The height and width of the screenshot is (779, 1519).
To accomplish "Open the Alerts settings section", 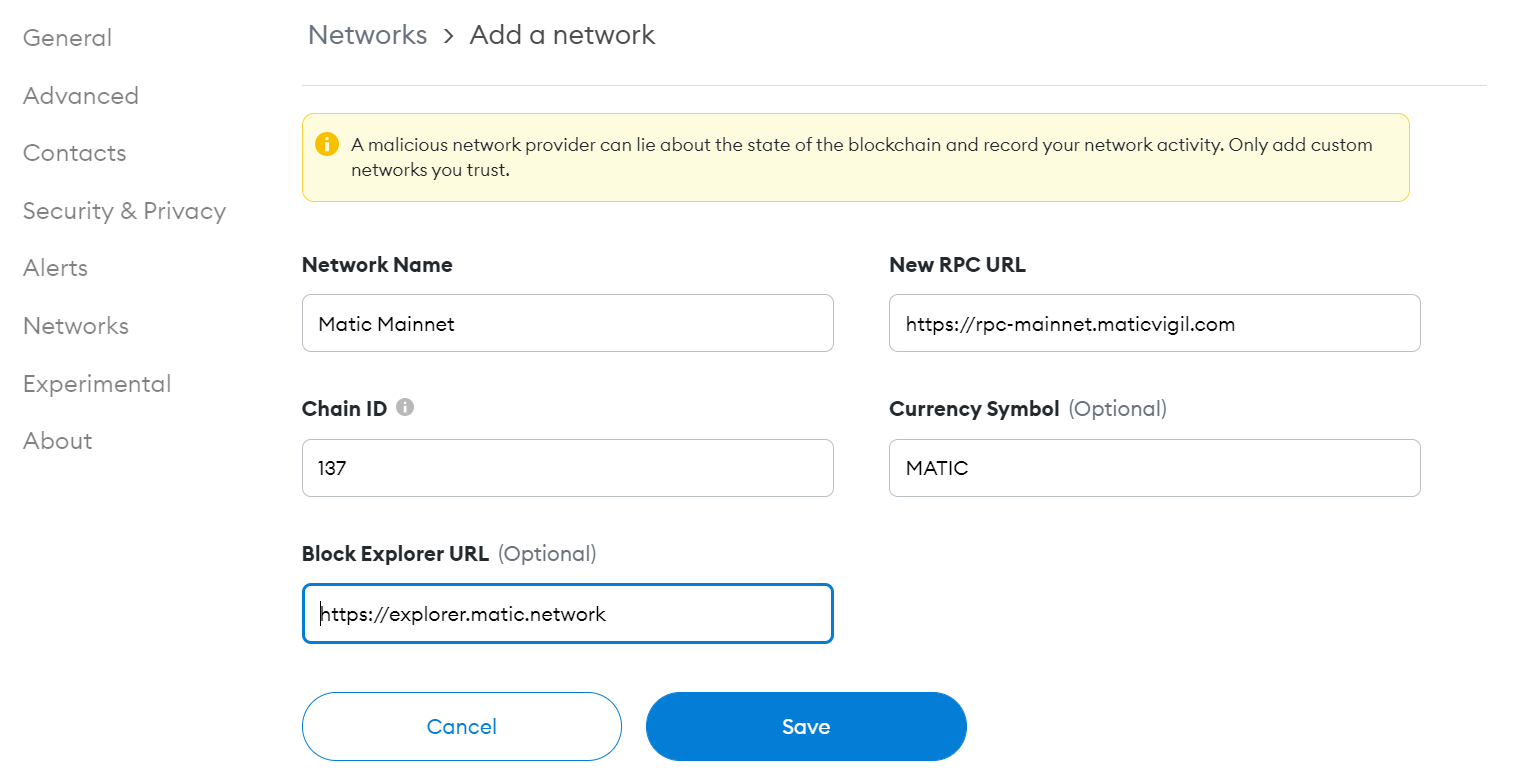I will point(55,268).
